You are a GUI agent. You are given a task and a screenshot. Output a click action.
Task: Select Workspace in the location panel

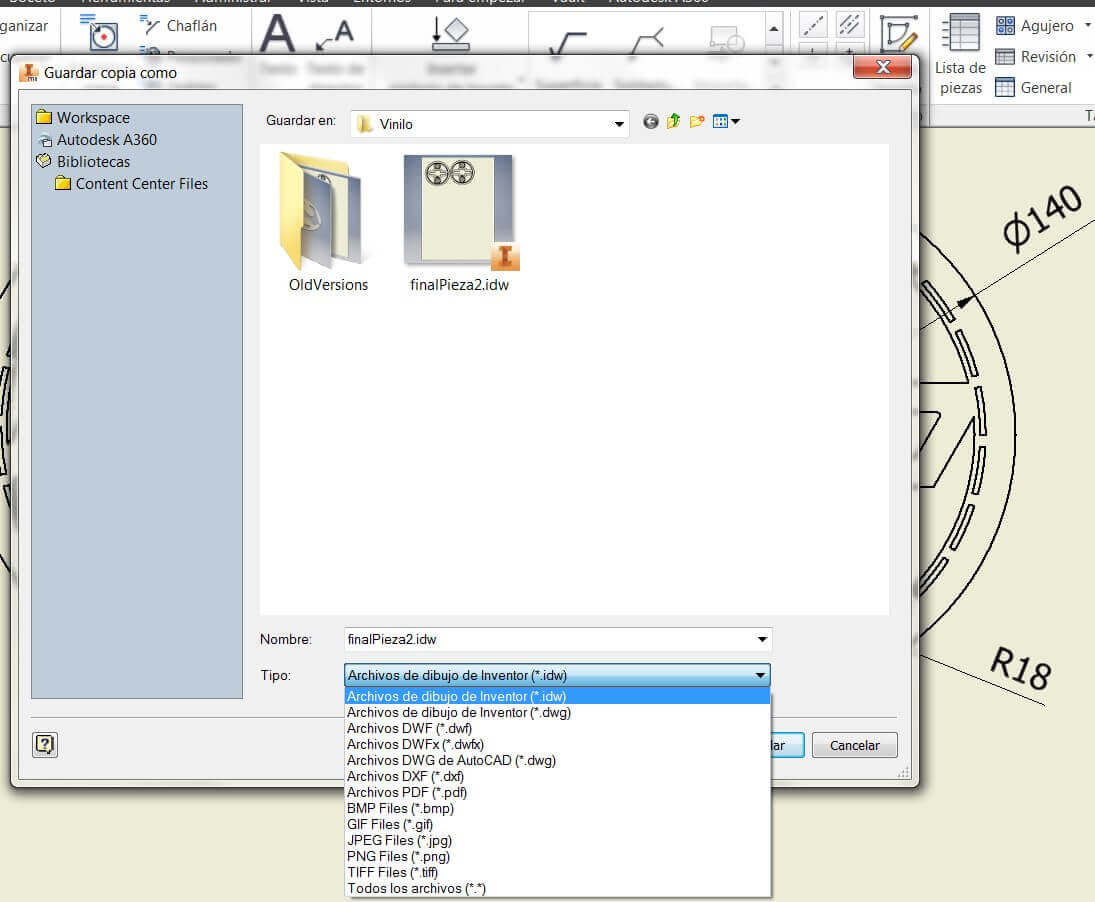92,118
